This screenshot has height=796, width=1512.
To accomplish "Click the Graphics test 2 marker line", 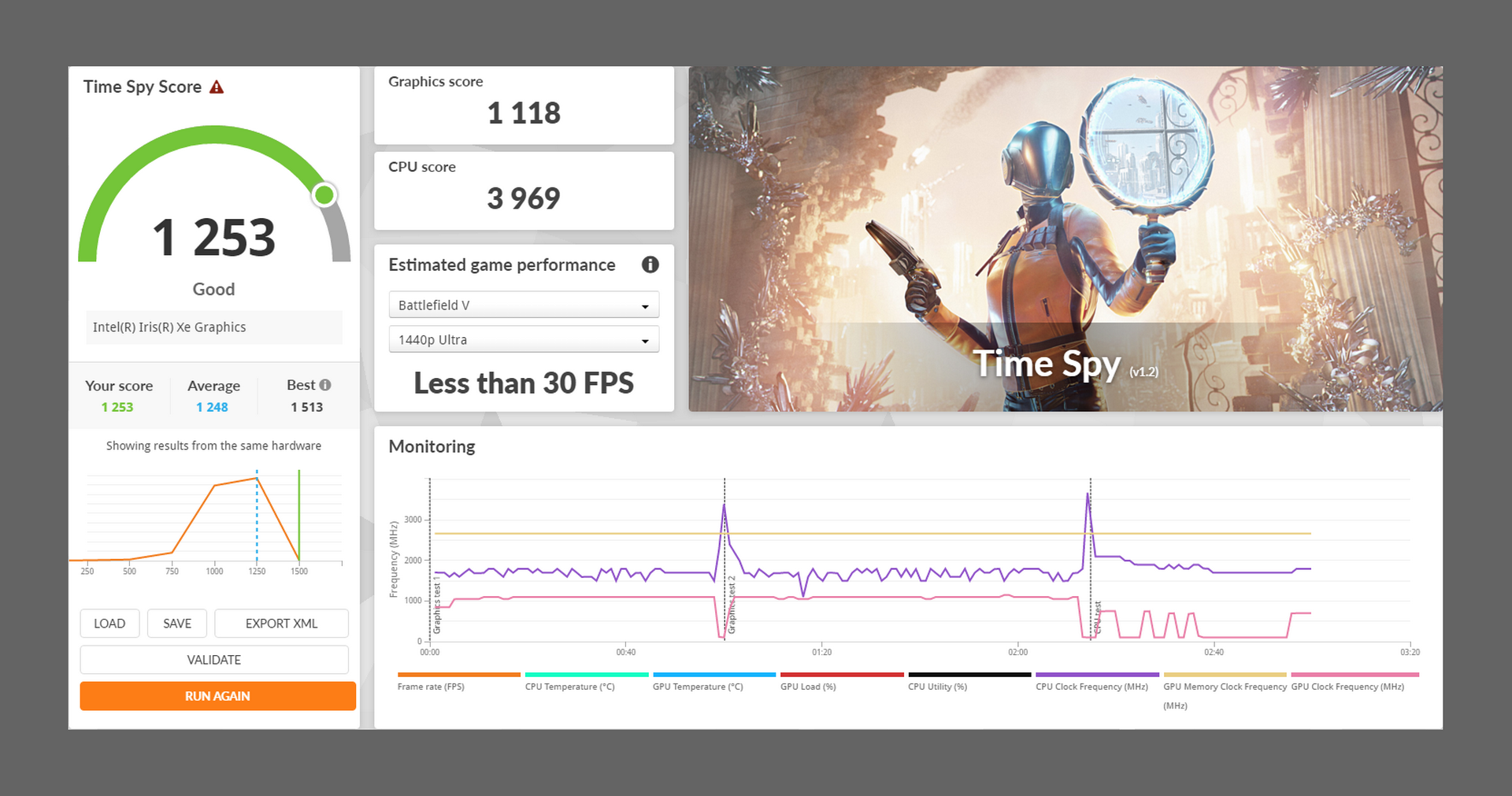I will tap(724, 559).
